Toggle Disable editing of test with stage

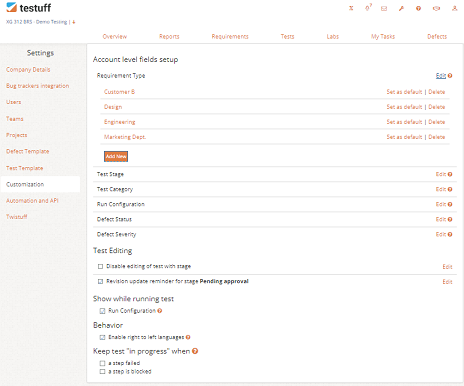pos(100,266)
